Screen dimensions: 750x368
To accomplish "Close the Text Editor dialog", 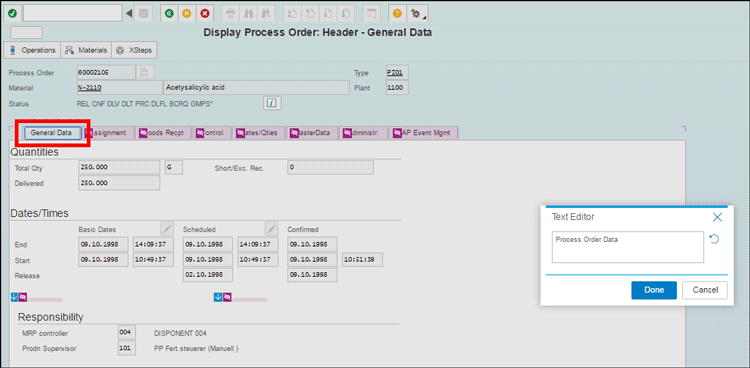I will click(717, 217).
